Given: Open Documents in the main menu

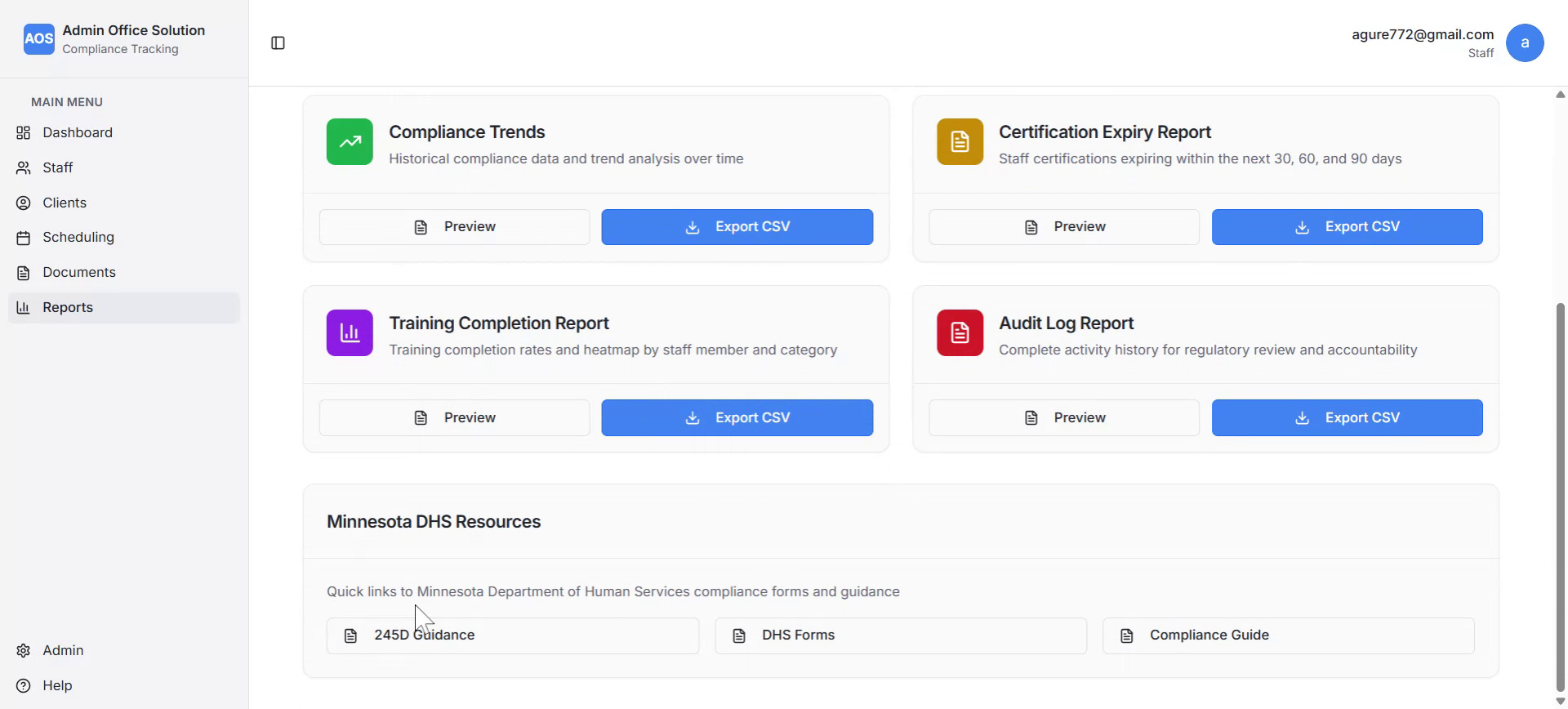Looking at the screenshot, I should tap(78, 272).
